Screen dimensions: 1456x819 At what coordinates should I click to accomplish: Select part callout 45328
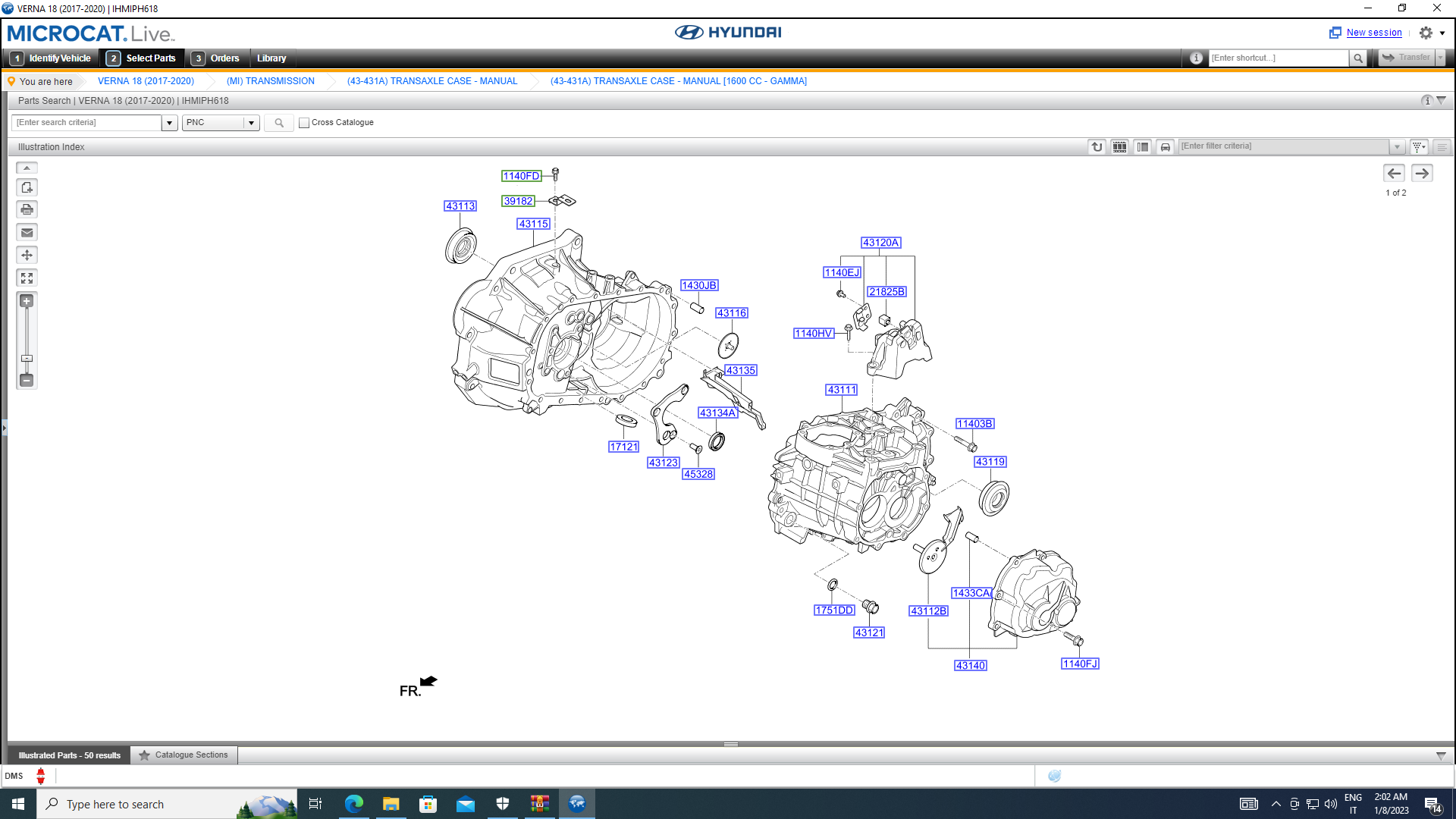[x=698, y=474]
